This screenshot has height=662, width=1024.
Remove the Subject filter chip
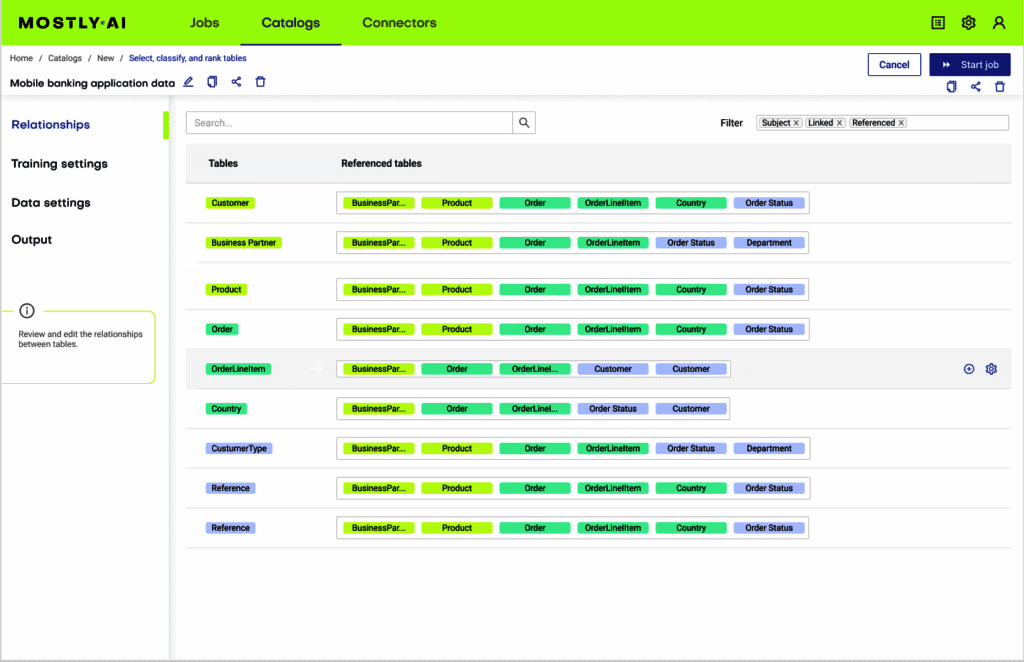tap(797, 123)
